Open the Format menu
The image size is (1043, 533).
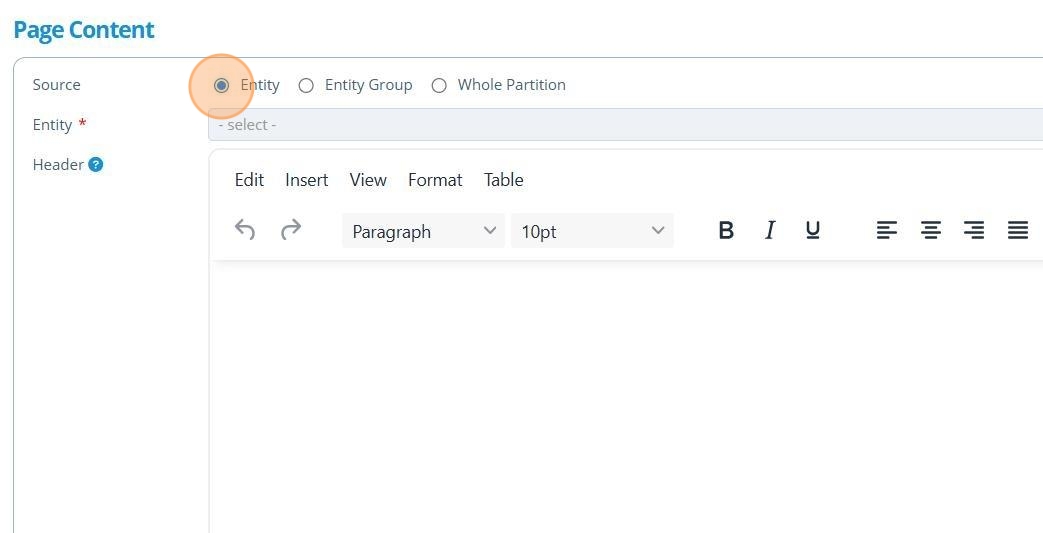tap(435, 180)
